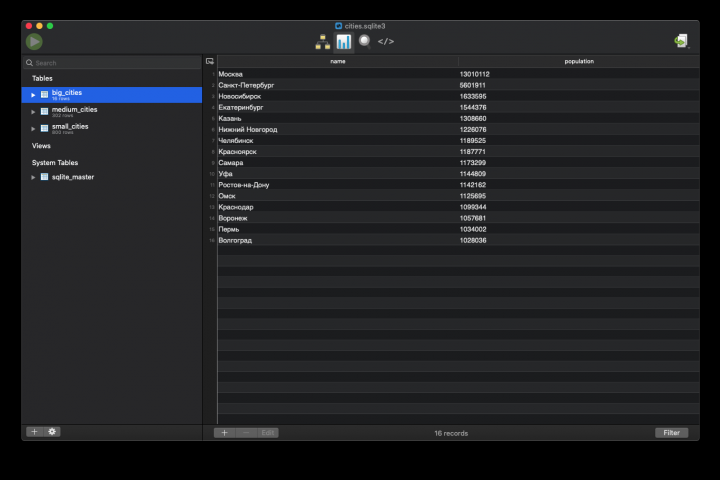Select population value 13010112

pyautogui.click(x=474, y=74)
